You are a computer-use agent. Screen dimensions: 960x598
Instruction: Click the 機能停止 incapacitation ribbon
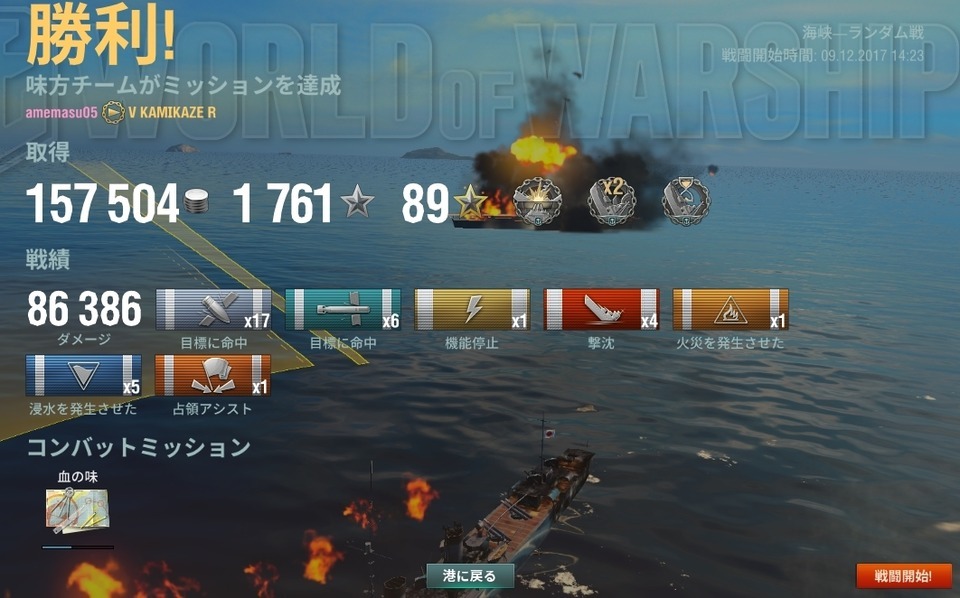(472, 310)
